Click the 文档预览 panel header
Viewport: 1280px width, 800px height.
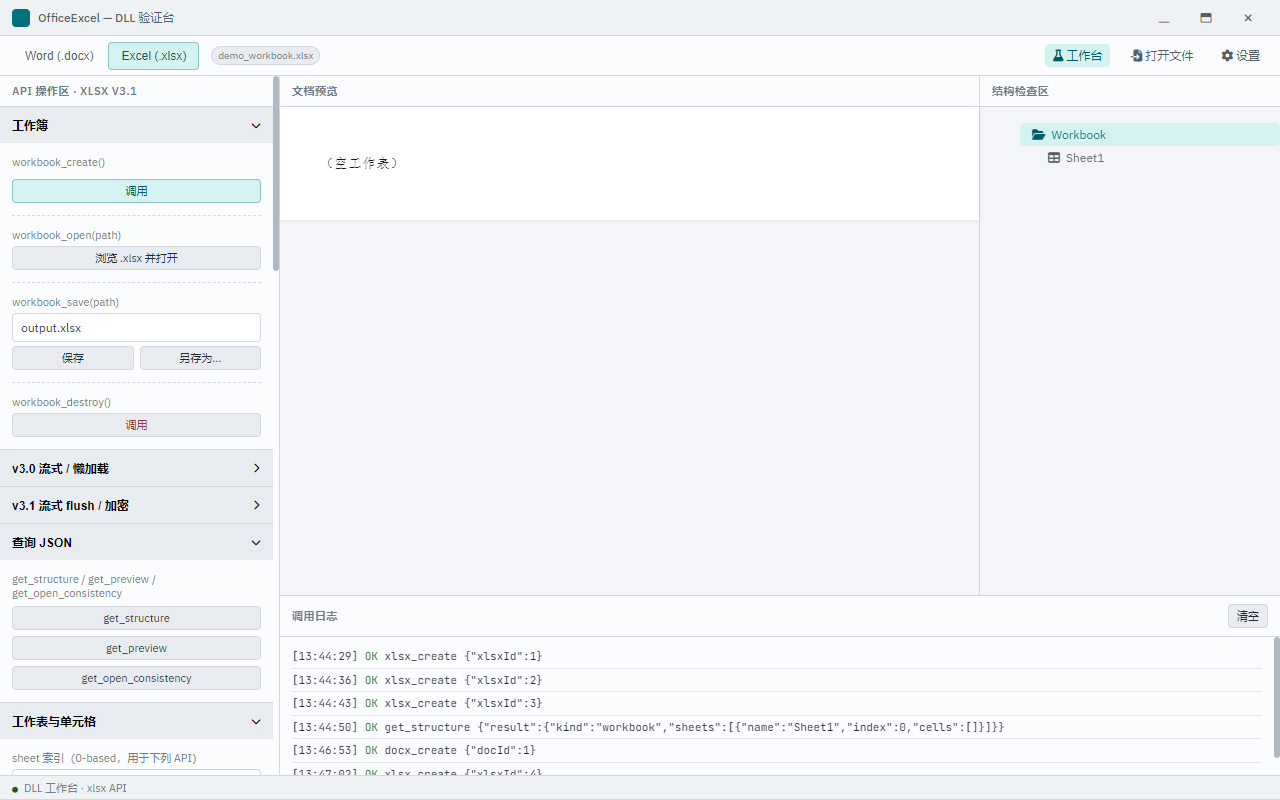coord(629,91)
